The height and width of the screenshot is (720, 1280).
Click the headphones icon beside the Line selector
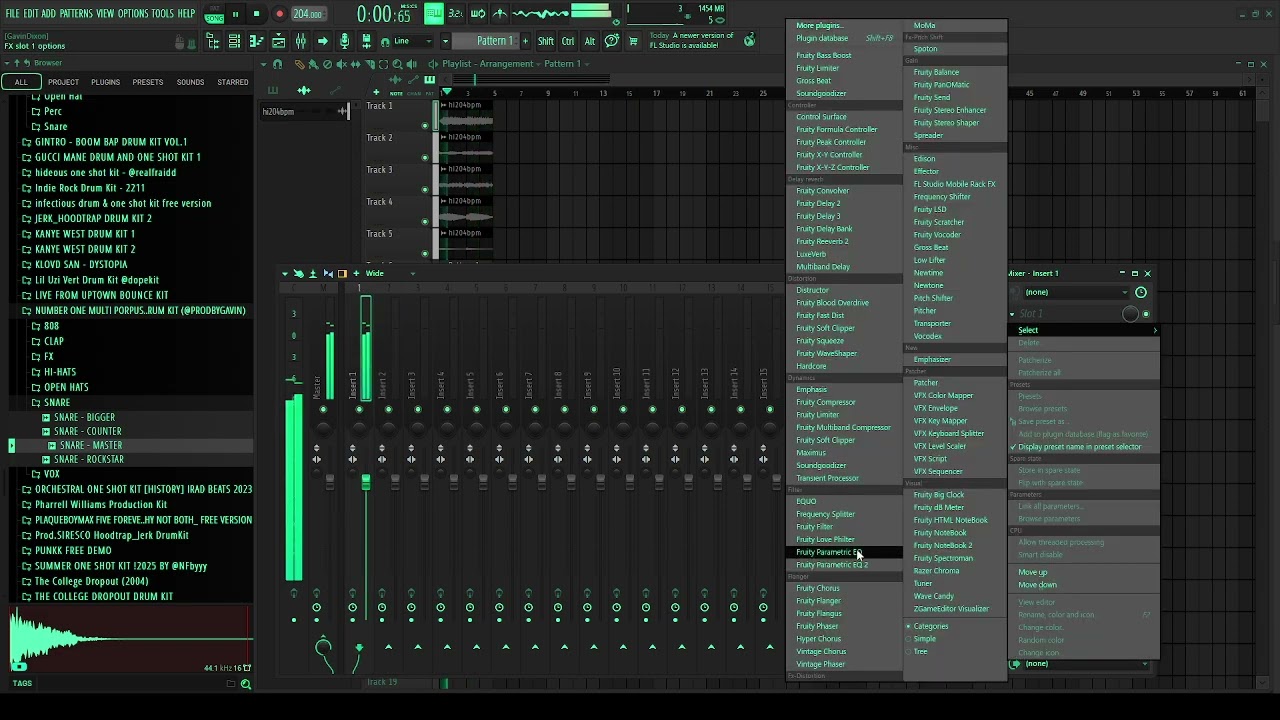385,42
